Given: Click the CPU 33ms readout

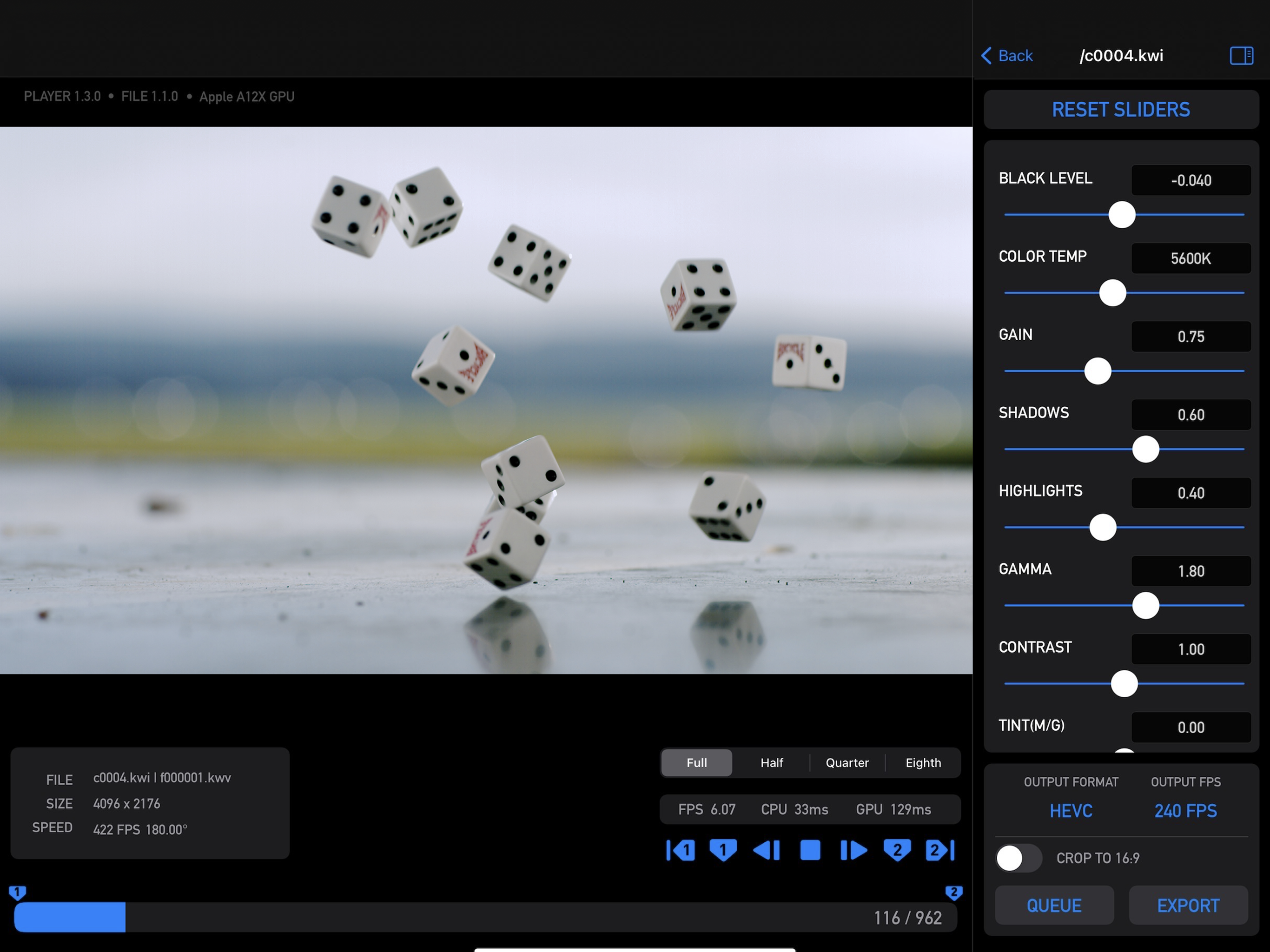Looking at the screenshot, I should (x=794, y=810).
